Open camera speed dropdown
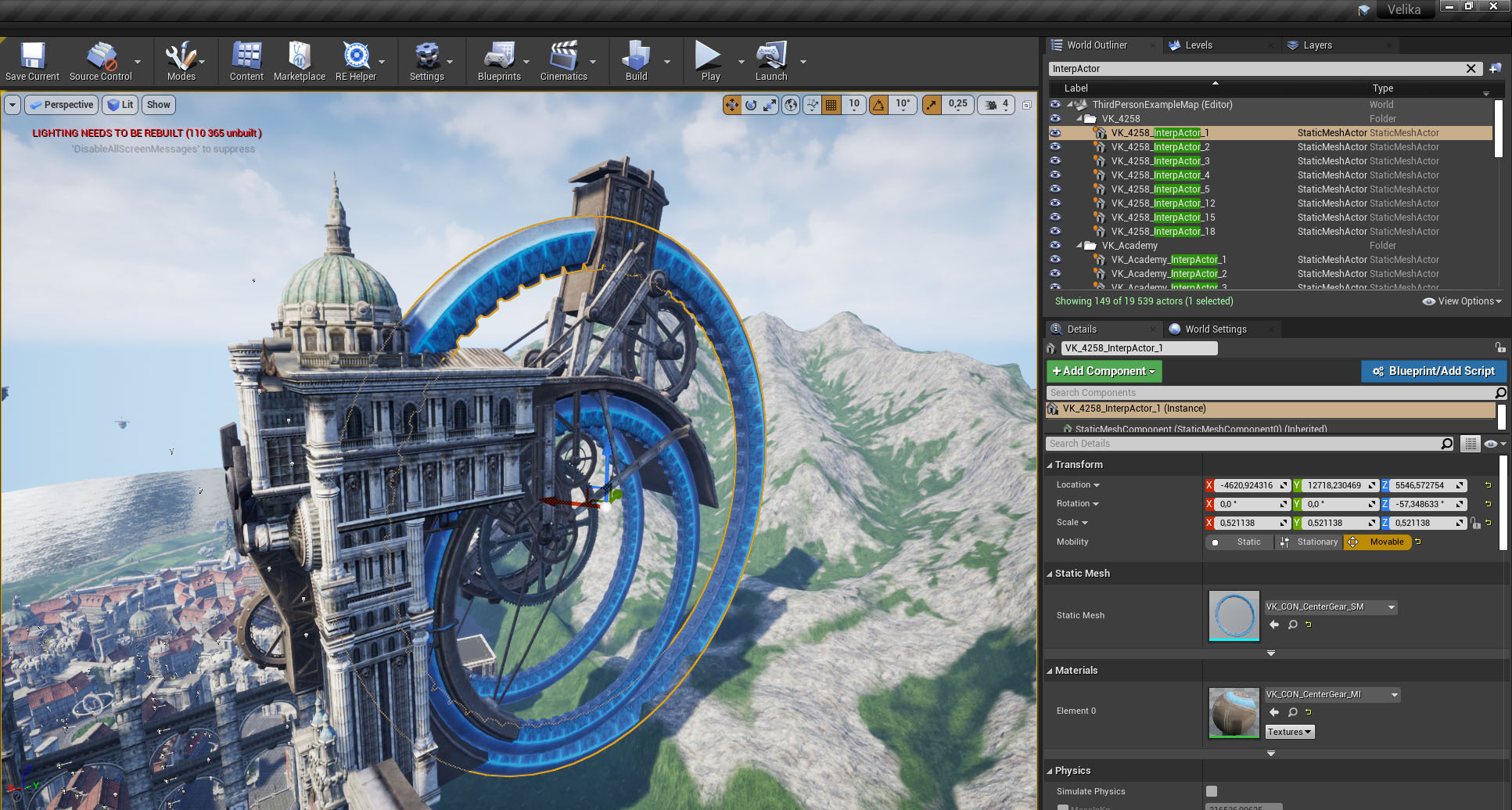 pos(997,105)
